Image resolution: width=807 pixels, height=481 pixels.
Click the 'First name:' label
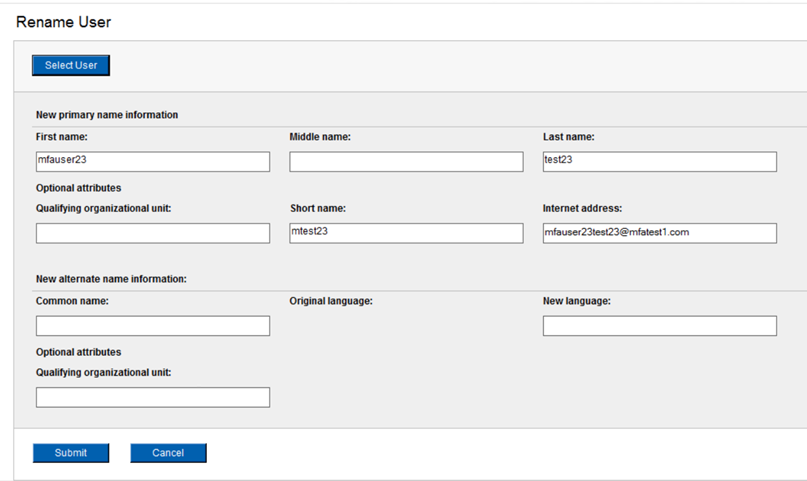tap(62, 137)
